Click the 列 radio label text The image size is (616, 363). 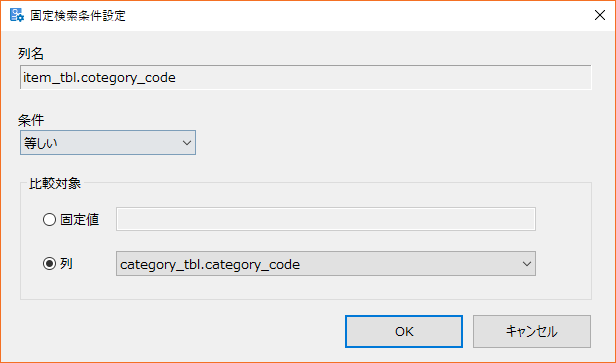[x=66, y=264]
